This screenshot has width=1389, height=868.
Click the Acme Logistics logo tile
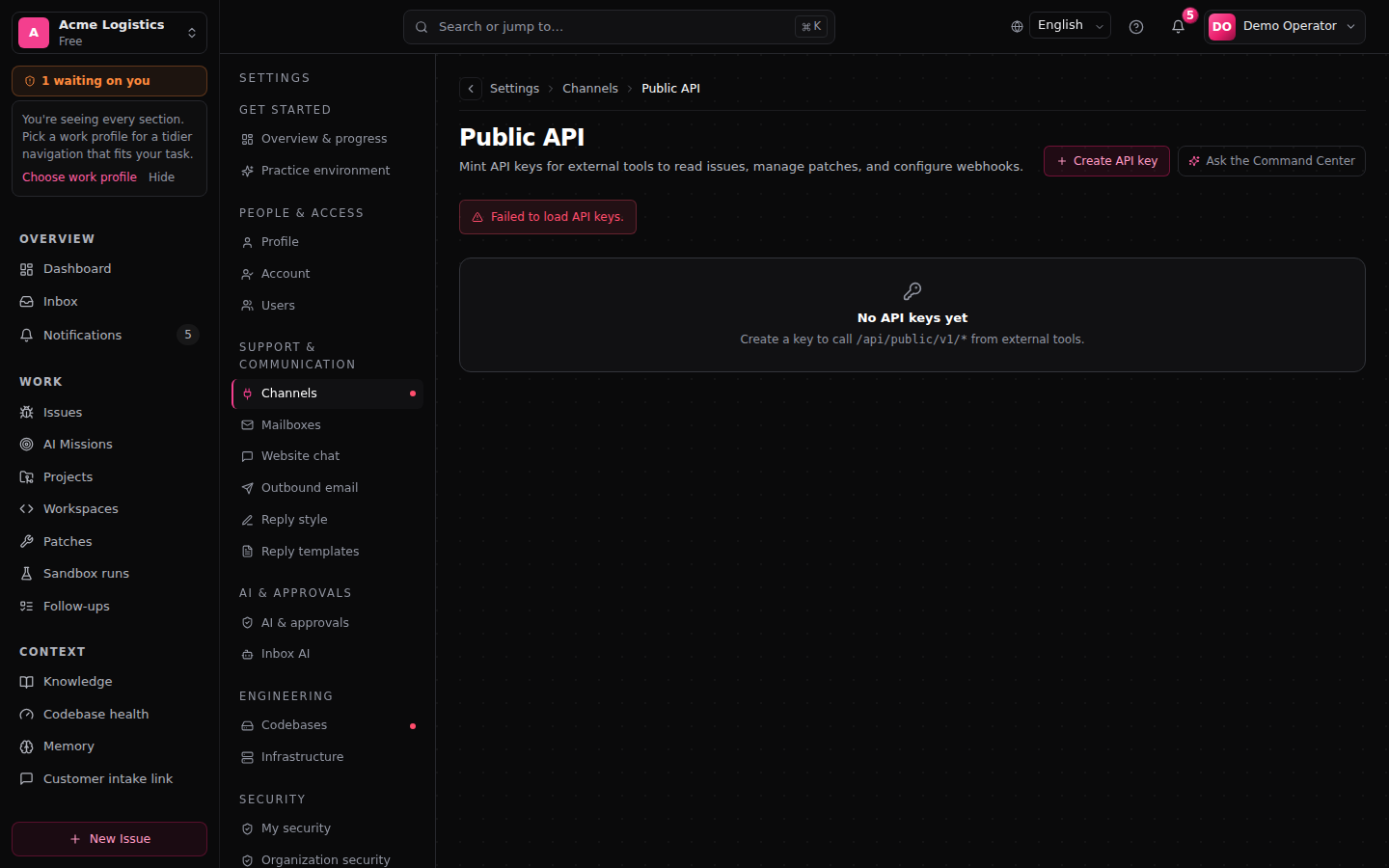point(34,33)
